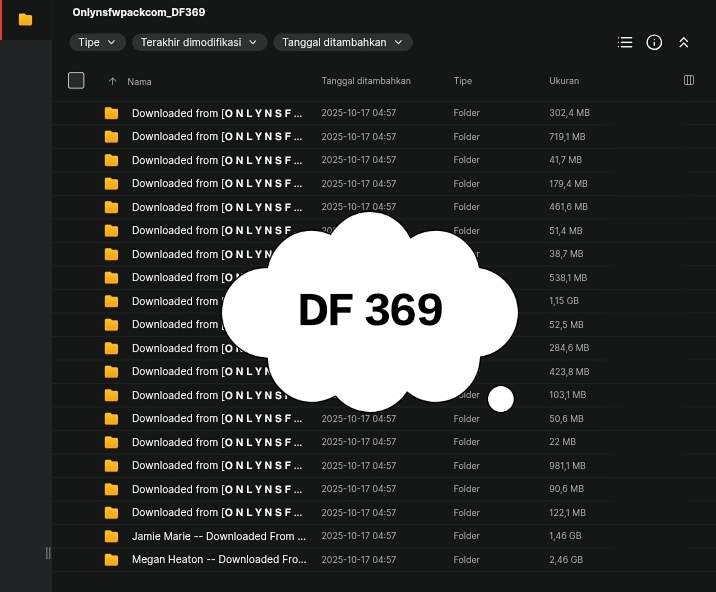
Task: Click the Jamie Marie folder icon
Action: pos(111,536)
